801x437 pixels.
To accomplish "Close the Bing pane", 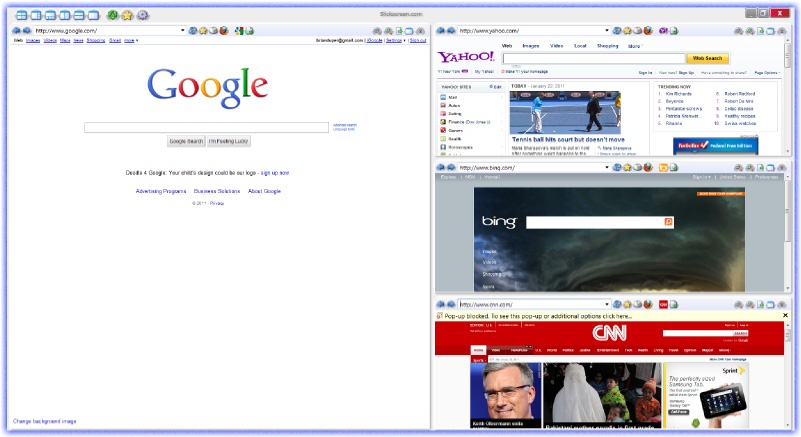I will coord(782,168).
